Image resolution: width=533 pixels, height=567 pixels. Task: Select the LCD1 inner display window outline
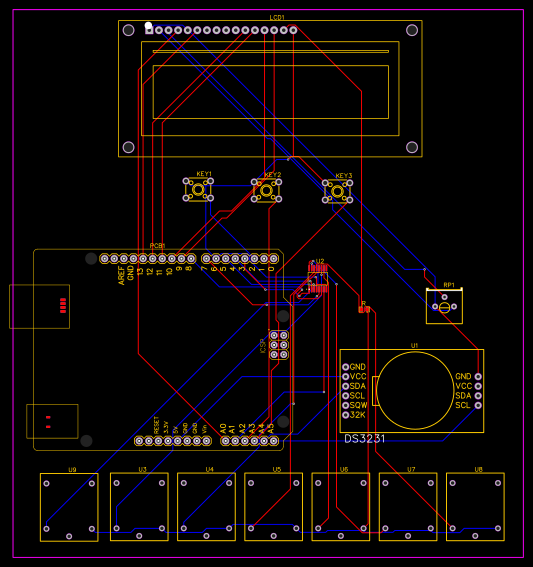[271, 92]
